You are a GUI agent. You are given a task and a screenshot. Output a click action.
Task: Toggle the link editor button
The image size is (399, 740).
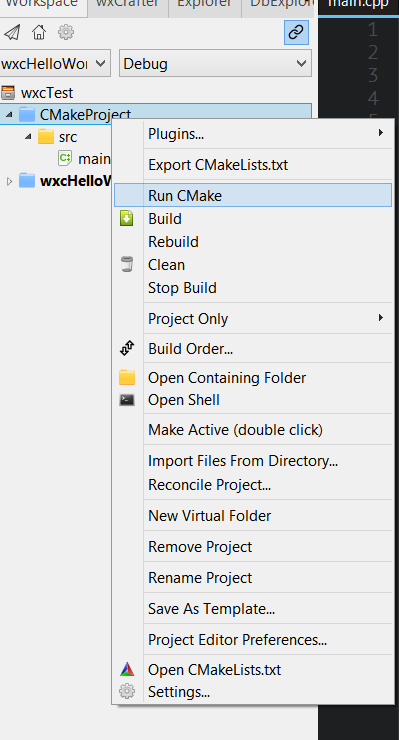coord(296,32)
